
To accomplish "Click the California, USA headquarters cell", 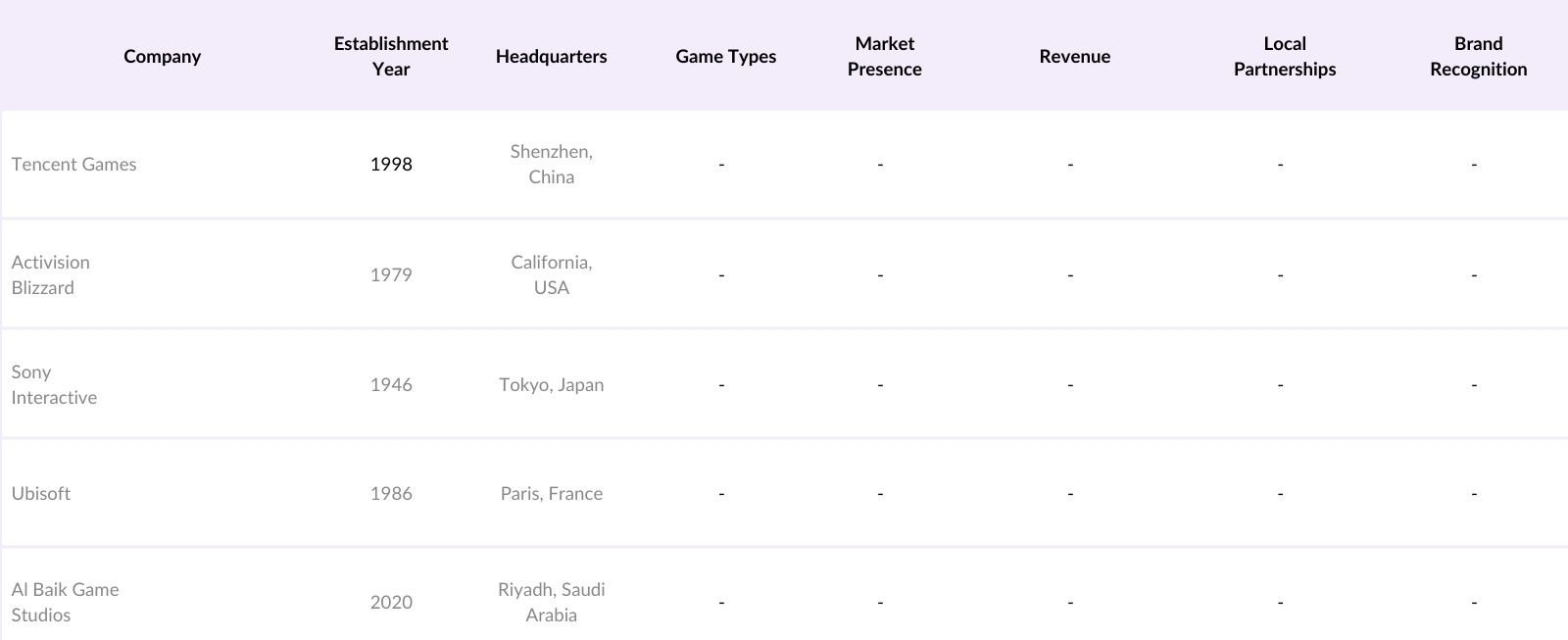I will (x=551, y=275).
